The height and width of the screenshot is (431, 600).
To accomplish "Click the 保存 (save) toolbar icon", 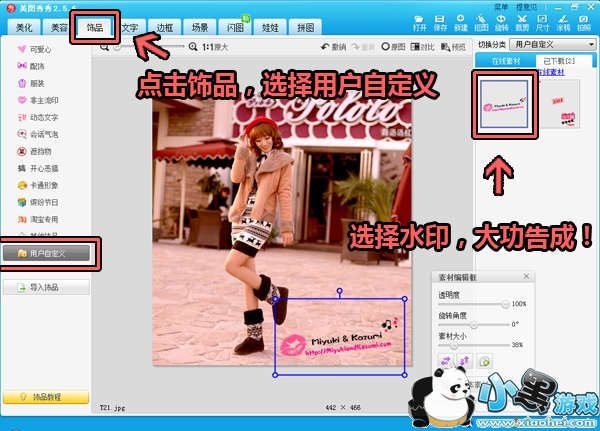I will click(440, 23).
